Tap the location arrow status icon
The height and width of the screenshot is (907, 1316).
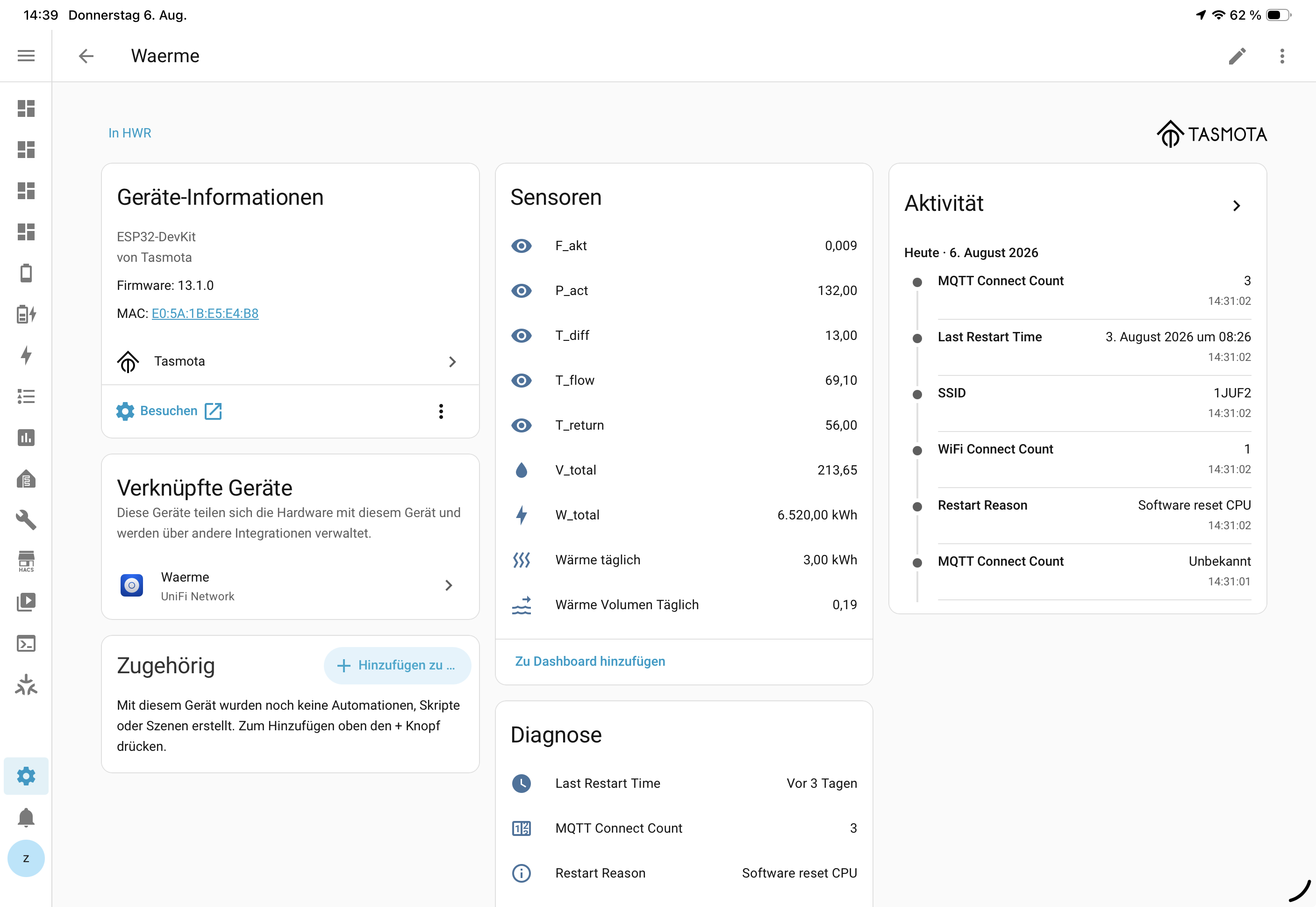pos(1200,15)
